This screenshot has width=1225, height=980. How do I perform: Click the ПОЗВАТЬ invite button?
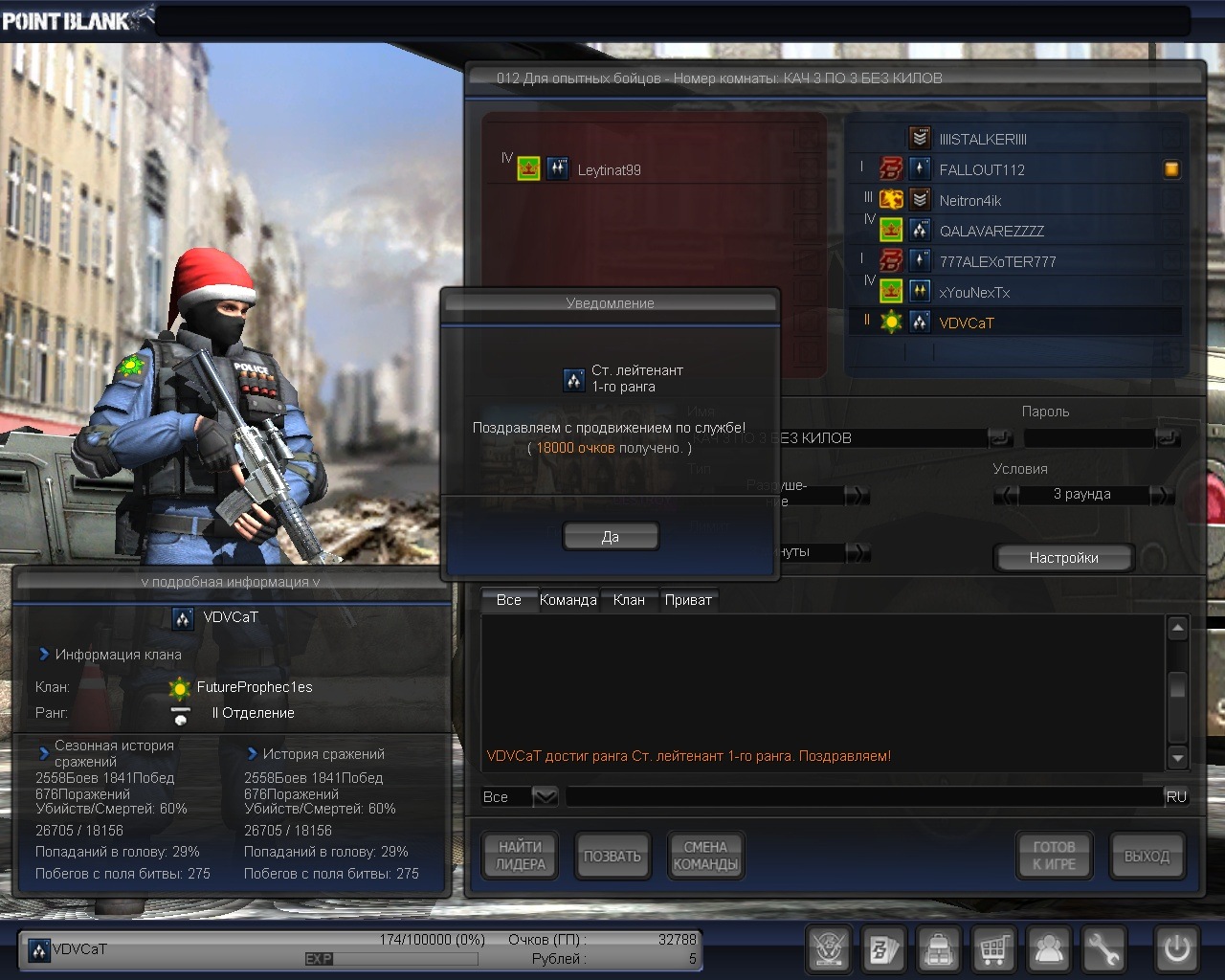(612, 856)
